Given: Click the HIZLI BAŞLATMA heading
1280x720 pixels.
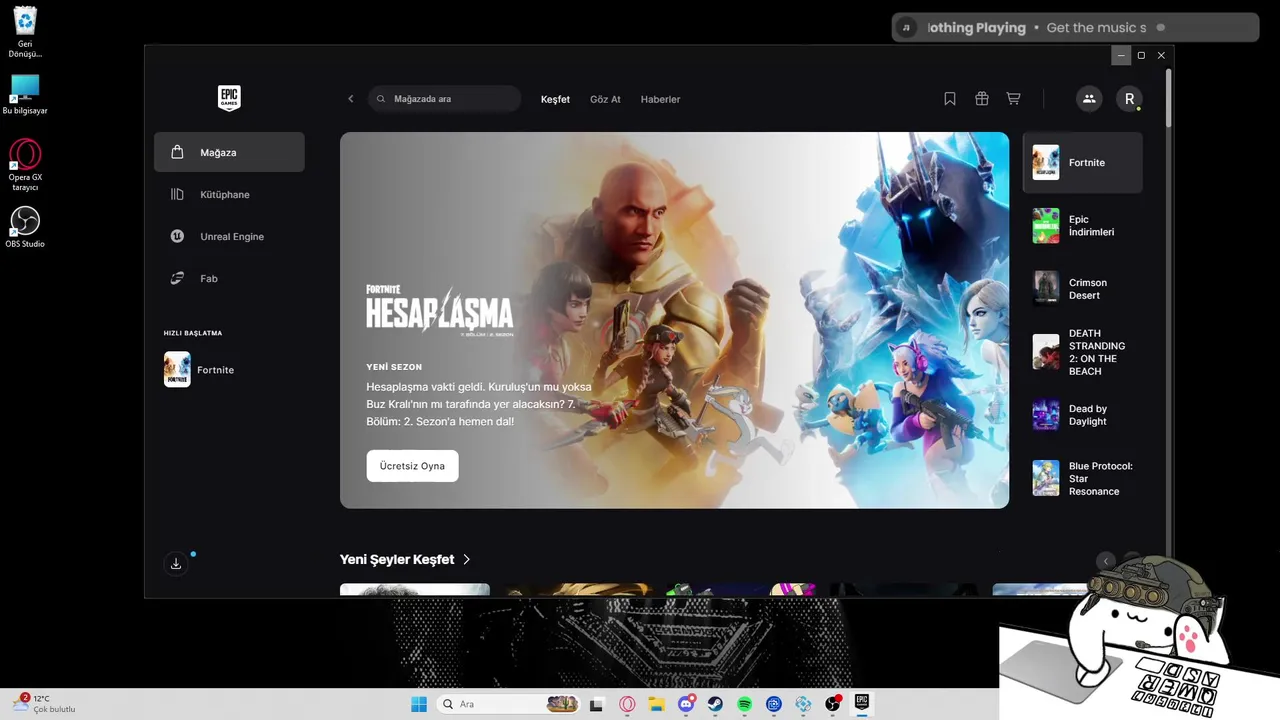Looking at the screenshot, I should coord(193,333).
